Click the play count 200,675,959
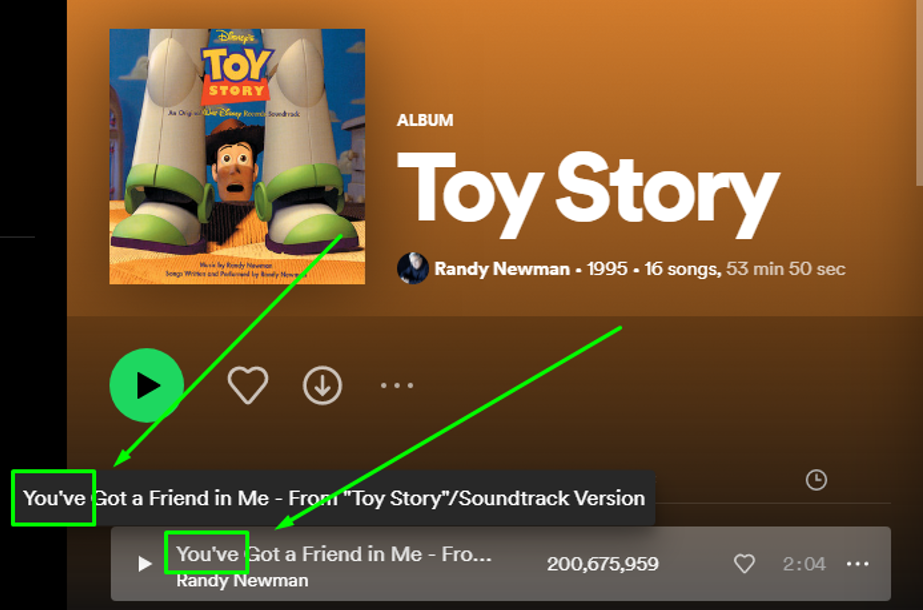This screenshot has width=923, height=610. pos(602,564)
